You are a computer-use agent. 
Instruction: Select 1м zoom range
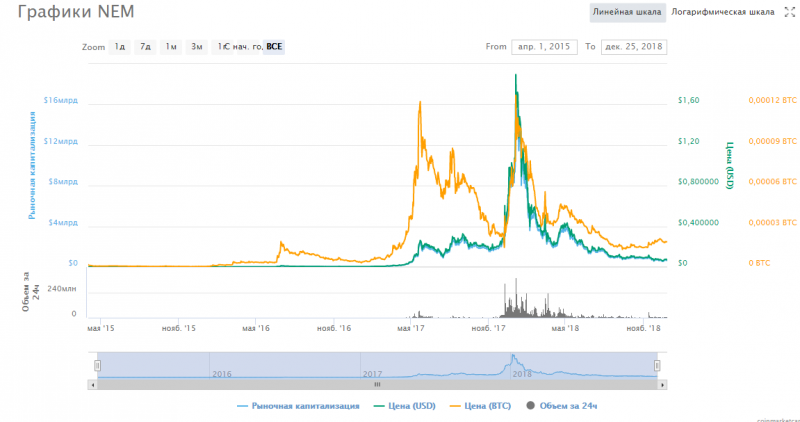pos(171,47)
